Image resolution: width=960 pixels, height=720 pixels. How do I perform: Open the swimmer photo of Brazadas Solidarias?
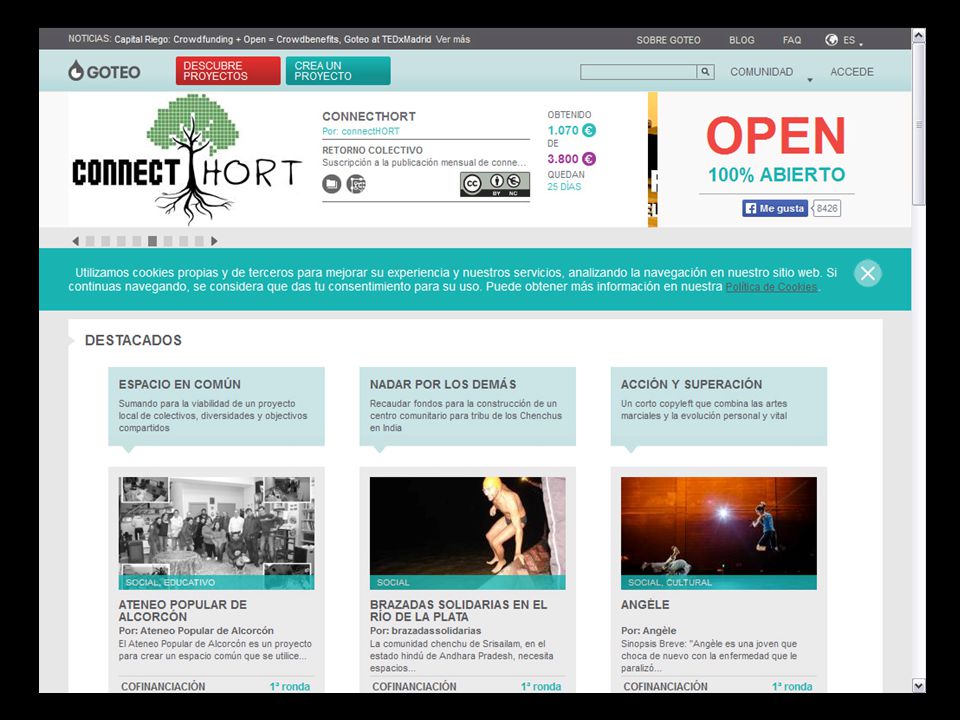tap(467, 533)
